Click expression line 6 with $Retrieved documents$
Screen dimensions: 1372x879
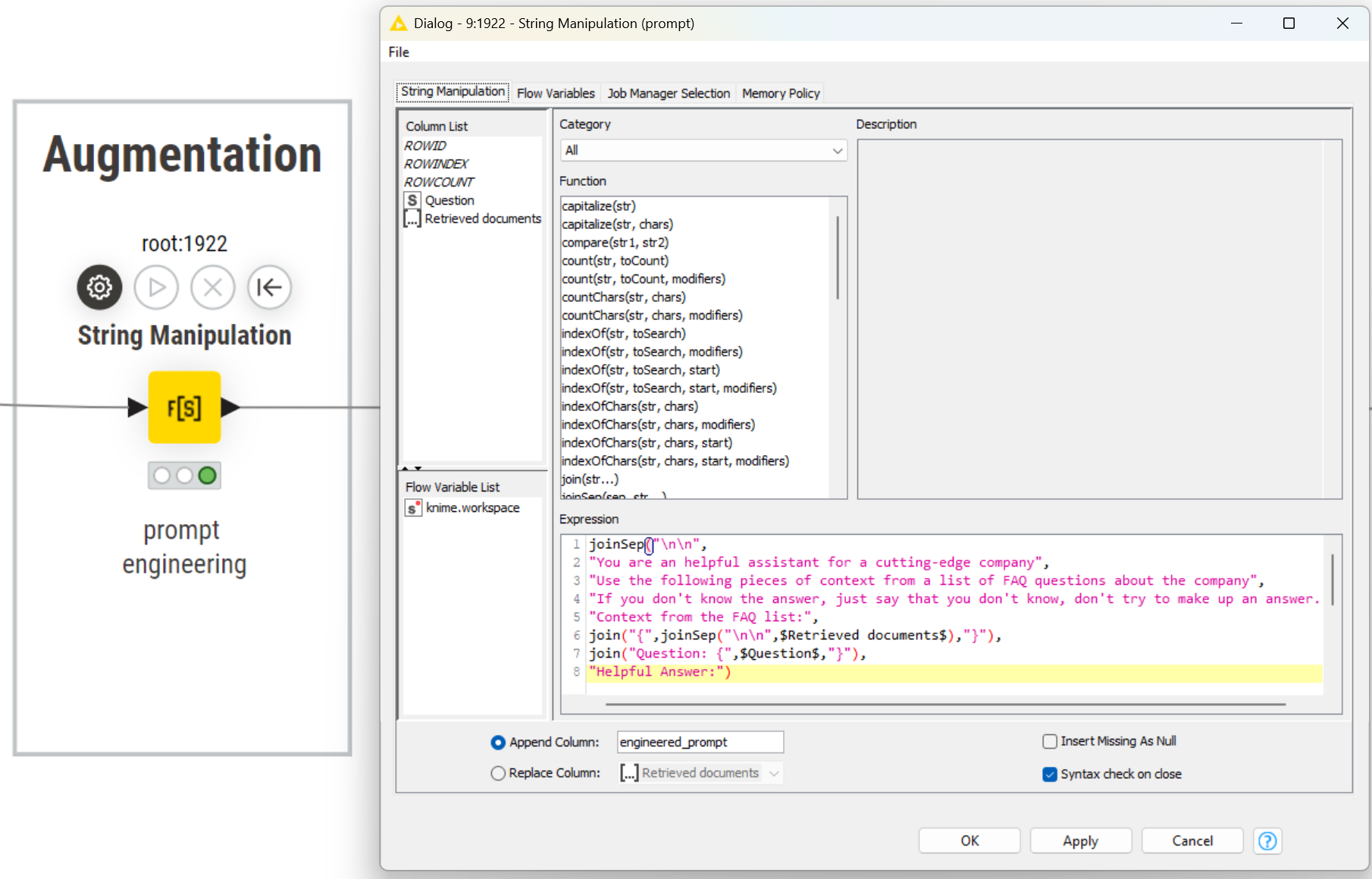pyautogui.click(x=795, y=635)
